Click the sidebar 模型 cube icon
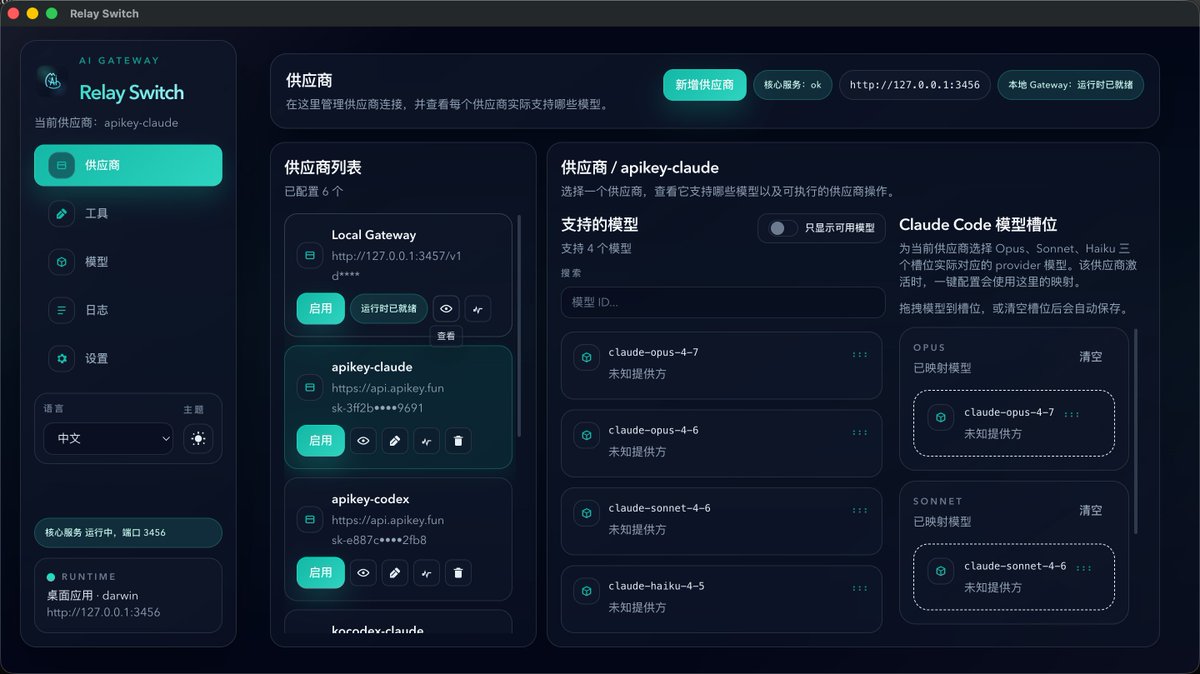1200x674 pixels. click(62, 261)
